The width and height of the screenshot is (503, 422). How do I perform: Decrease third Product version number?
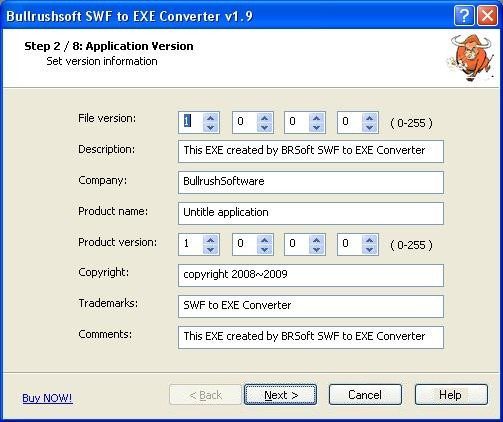coord(316,249)
